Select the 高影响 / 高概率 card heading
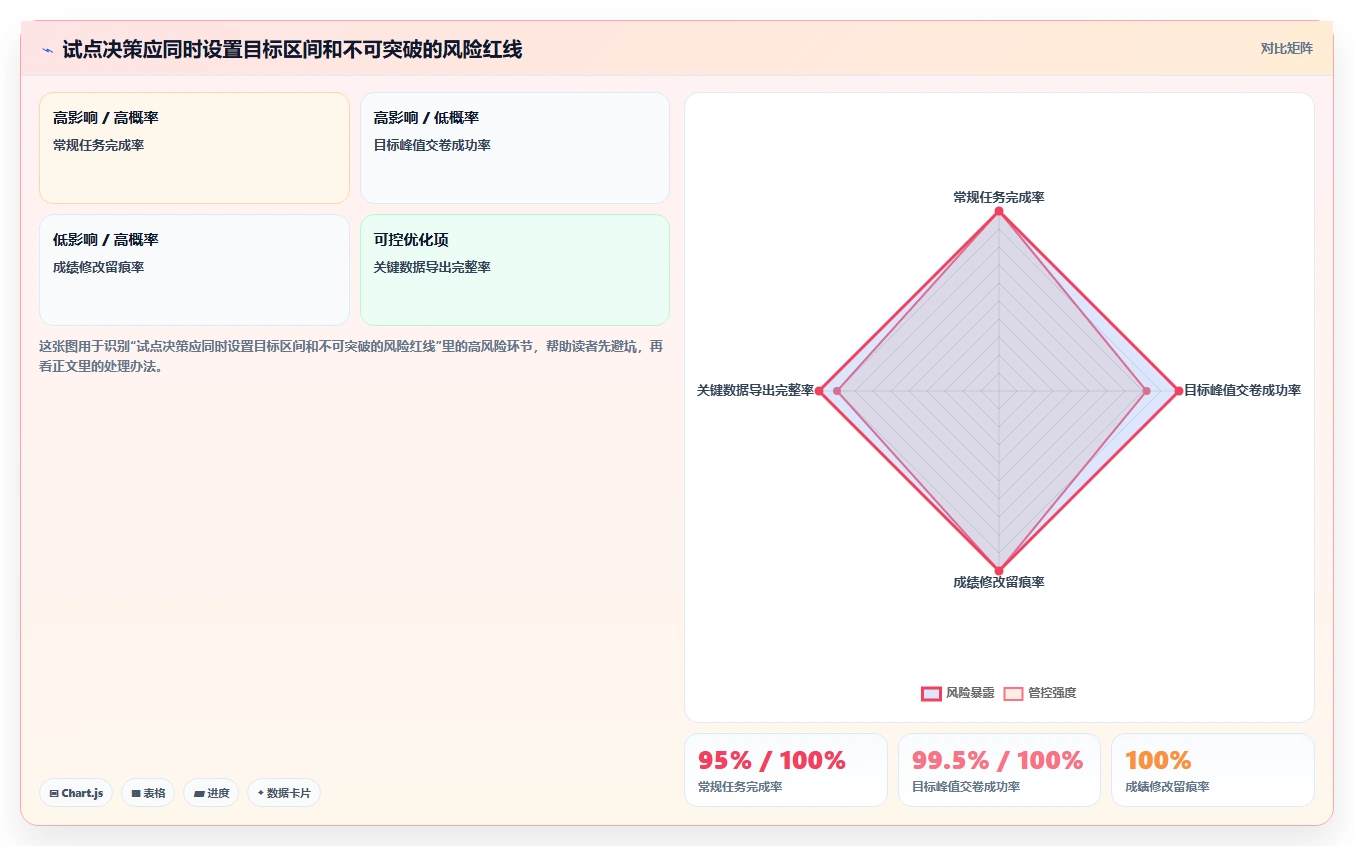The height and width of the screenshot is (846, 1354). [x=106, y=118]
